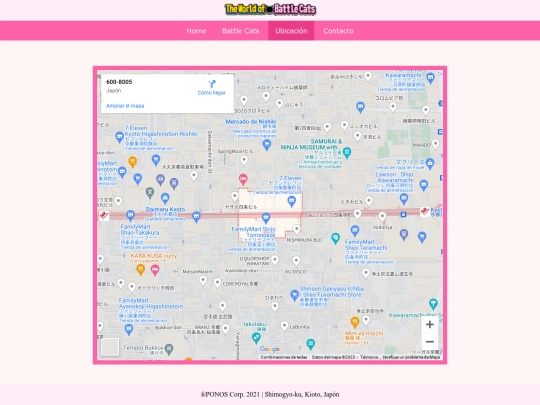This screenshot has height=405, width=540.
Task: Click the SpringMoon building gray pin
Action: coord(244,160)
